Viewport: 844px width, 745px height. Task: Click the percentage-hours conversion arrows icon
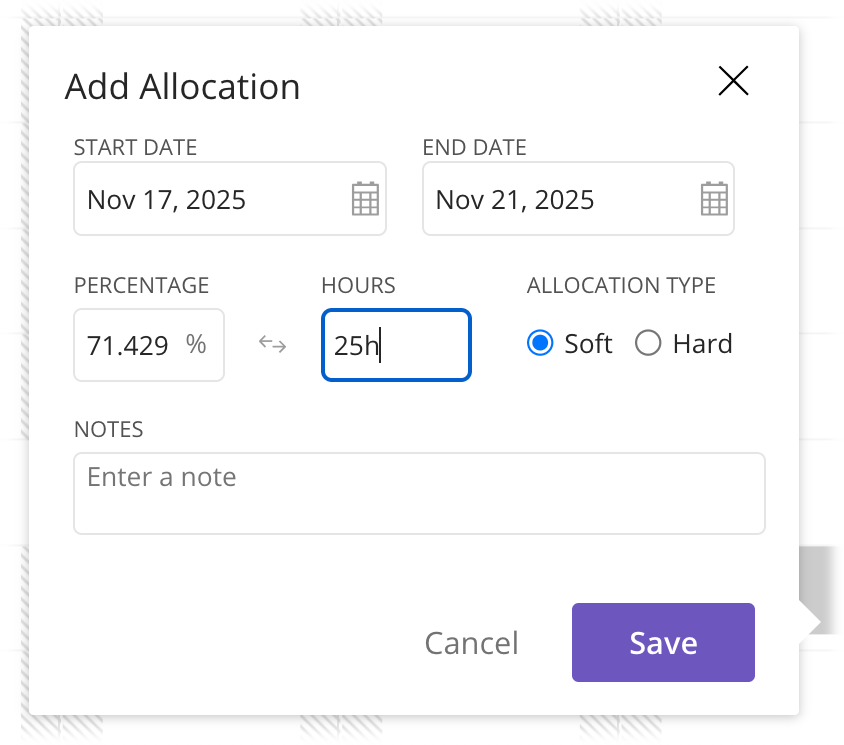tap(273, 345)
